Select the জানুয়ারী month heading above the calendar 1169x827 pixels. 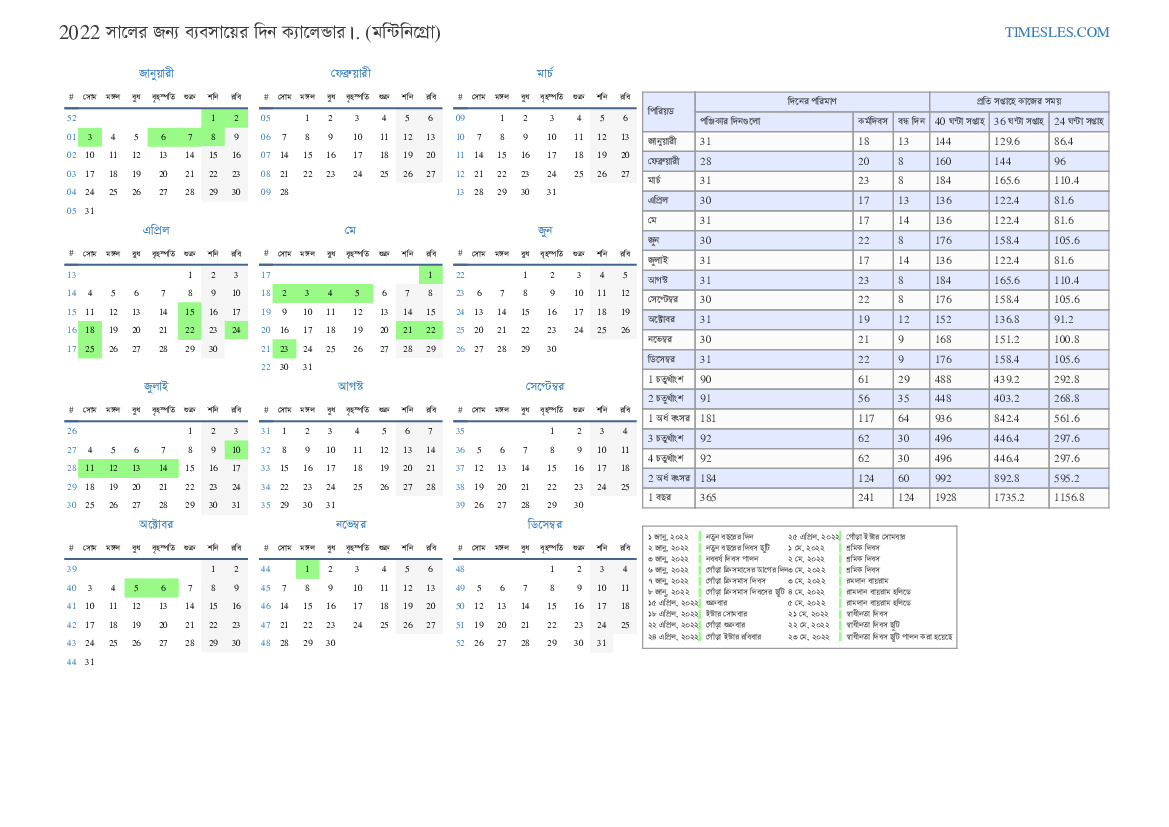(x=156, y=73)
